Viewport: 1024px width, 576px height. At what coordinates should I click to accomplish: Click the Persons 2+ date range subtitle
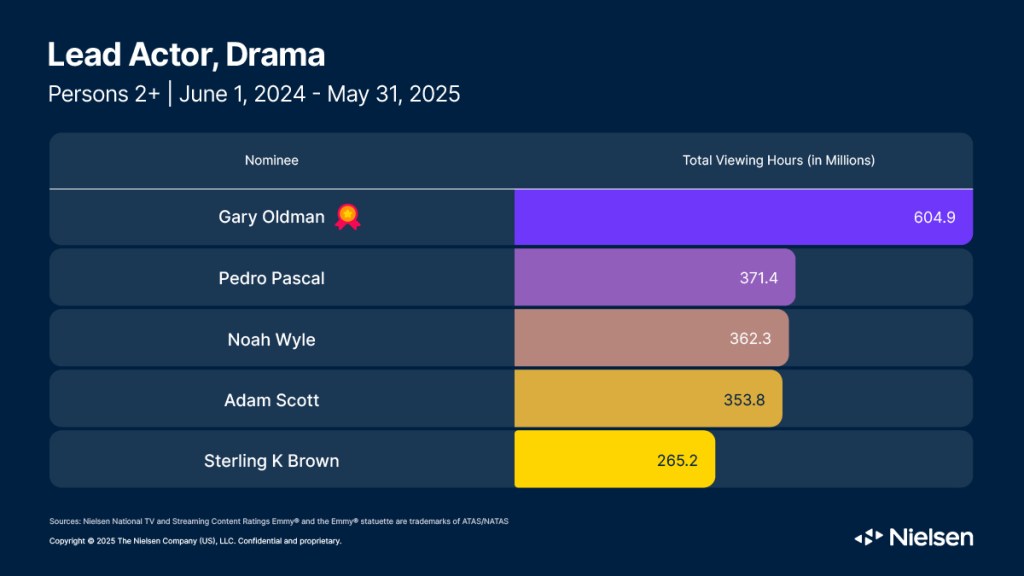(x=254, y=95)
